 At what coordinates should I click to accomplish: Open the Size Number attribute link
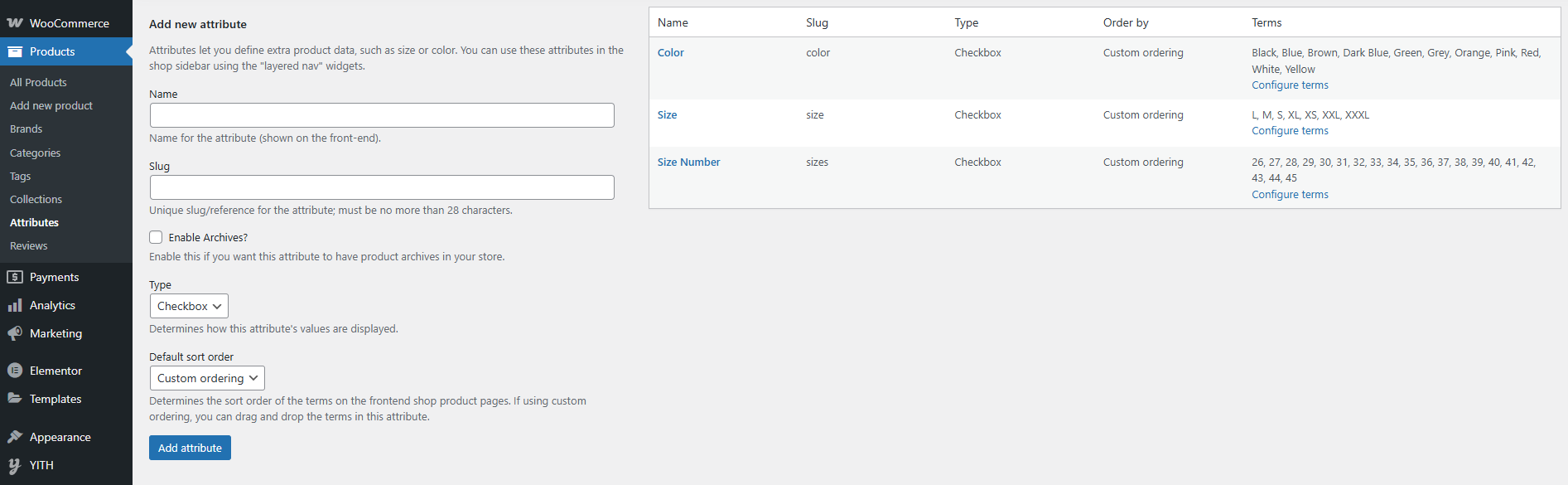[x=688, y=162]
